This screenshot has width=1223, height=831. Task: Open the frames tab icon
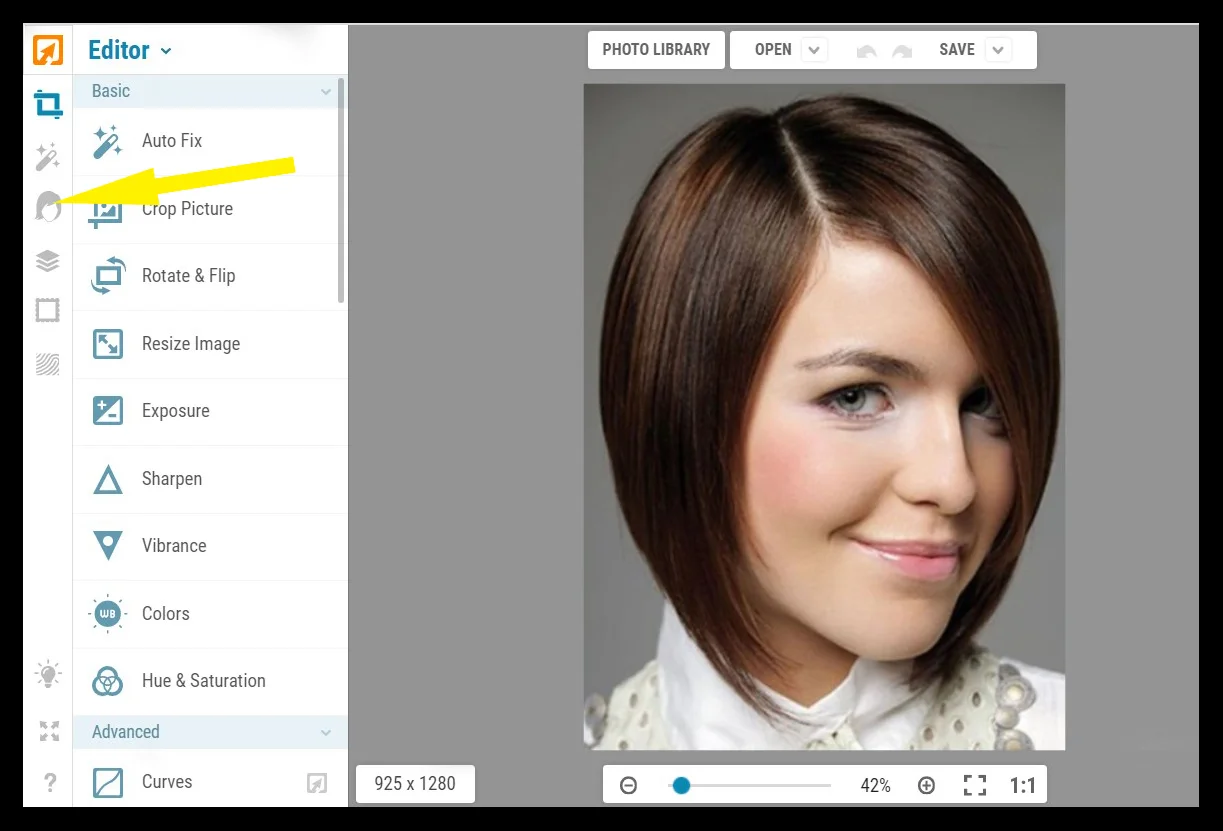coord(48,311)
